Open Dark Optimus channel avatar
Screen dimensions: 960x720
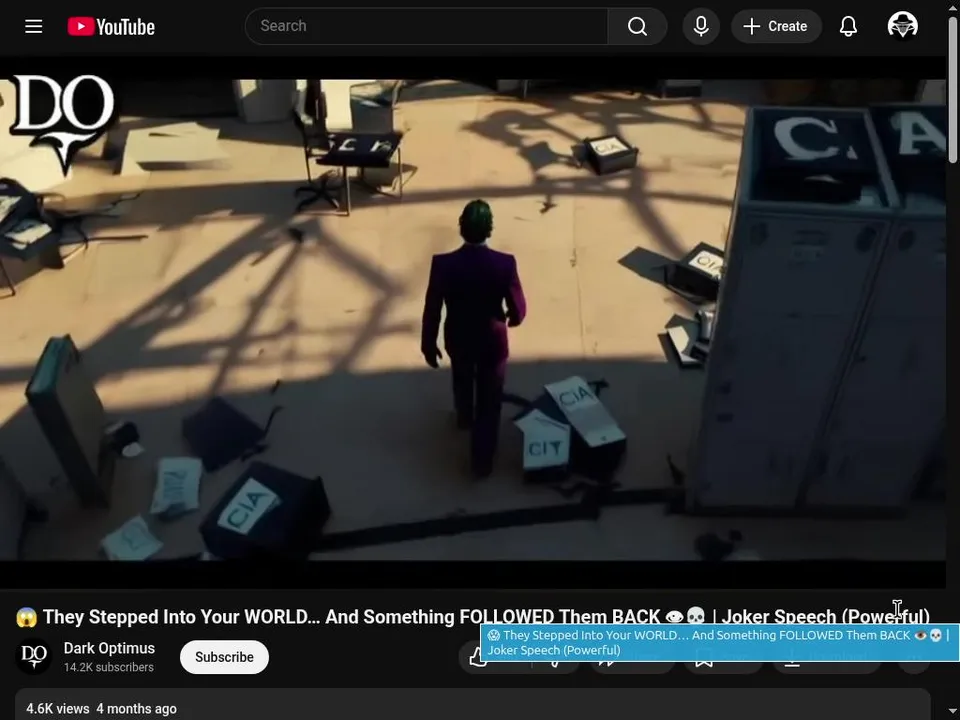tap(34, 656)
